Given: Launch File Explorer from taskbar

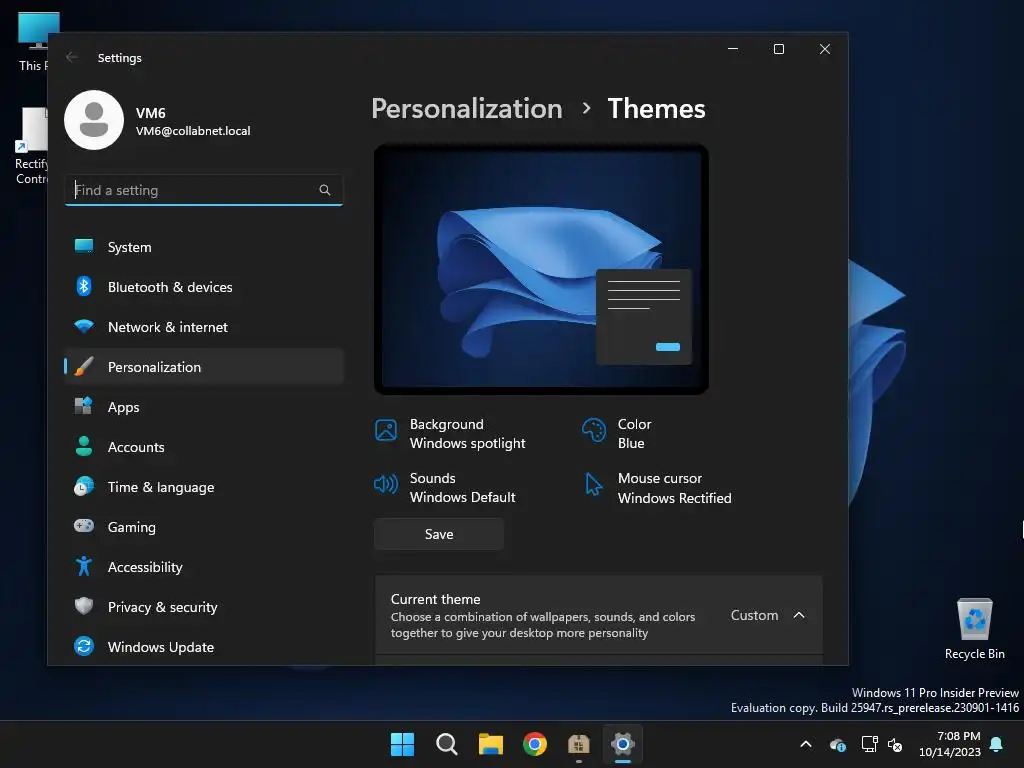Looking at the screenshot, I should click(490, 744).
